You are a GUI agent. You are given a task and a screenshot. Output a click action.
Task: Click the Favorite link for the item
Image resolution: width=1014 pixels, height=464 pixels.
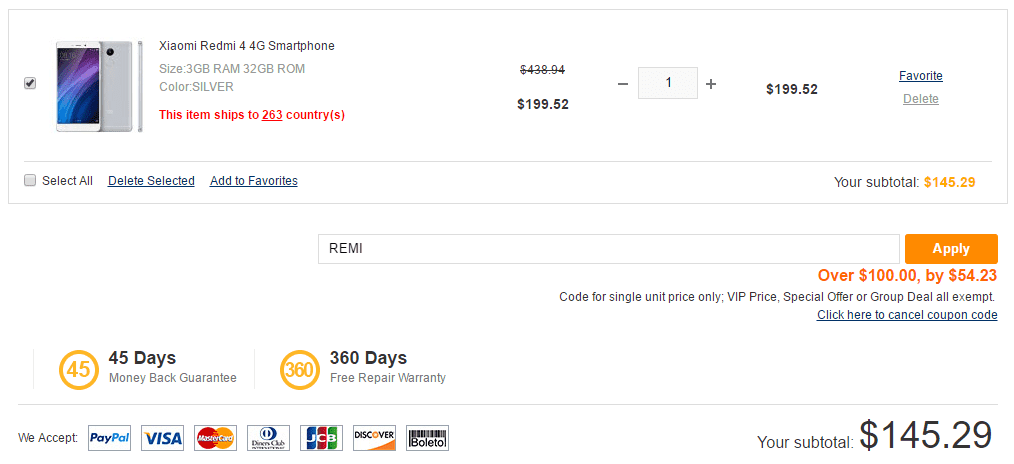click(x=920, y=76)
